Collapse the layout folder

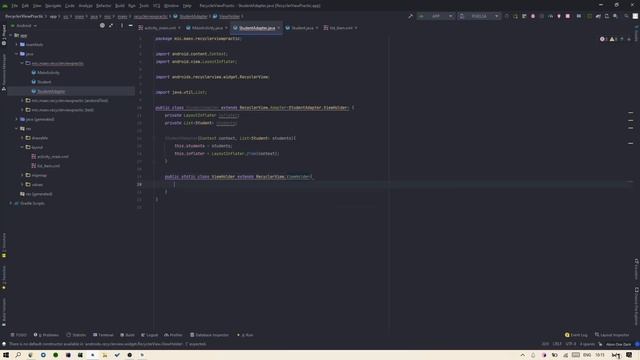point(22,147)
